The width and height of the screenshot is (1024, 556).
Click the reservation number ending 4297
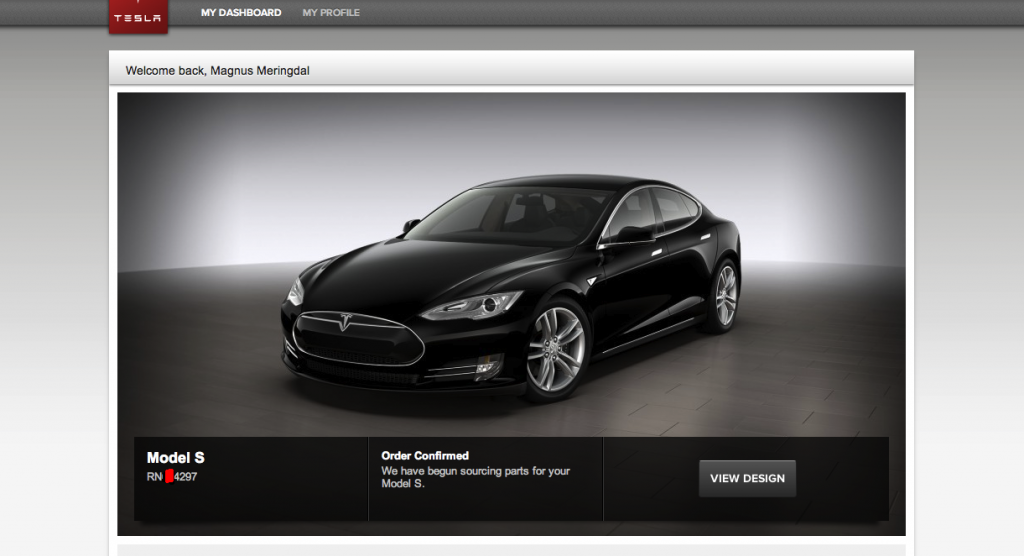coord(172,477)
